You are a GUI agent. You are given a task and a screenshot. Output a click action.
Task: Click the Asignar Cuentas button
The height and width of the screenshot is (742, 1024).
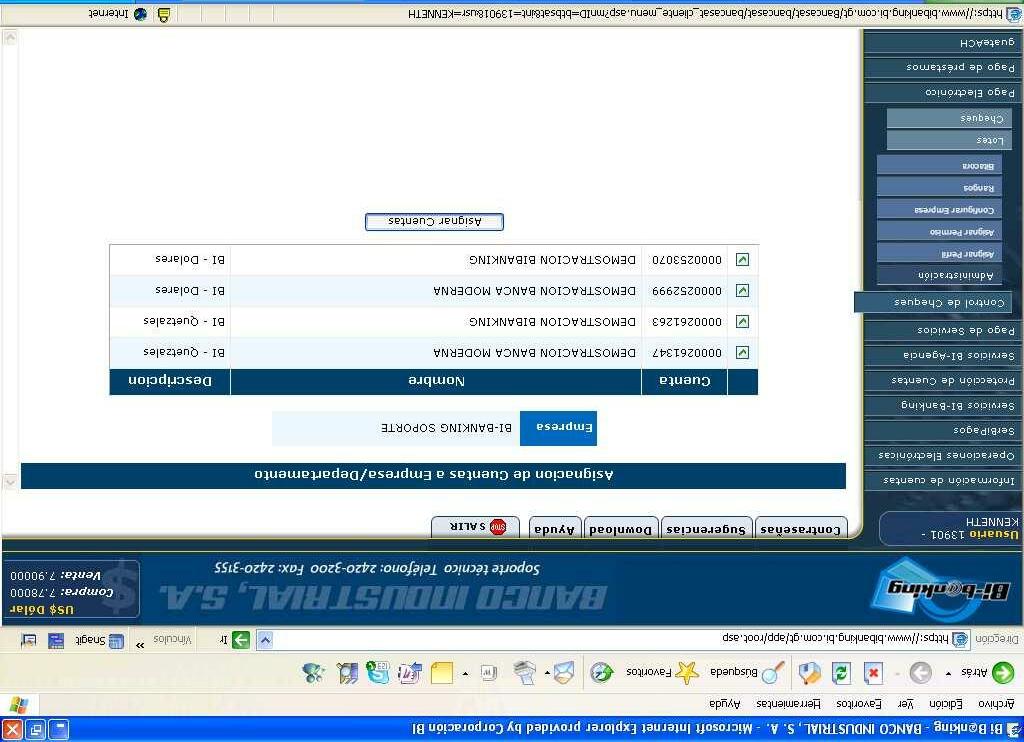click(x=434, y=221)
